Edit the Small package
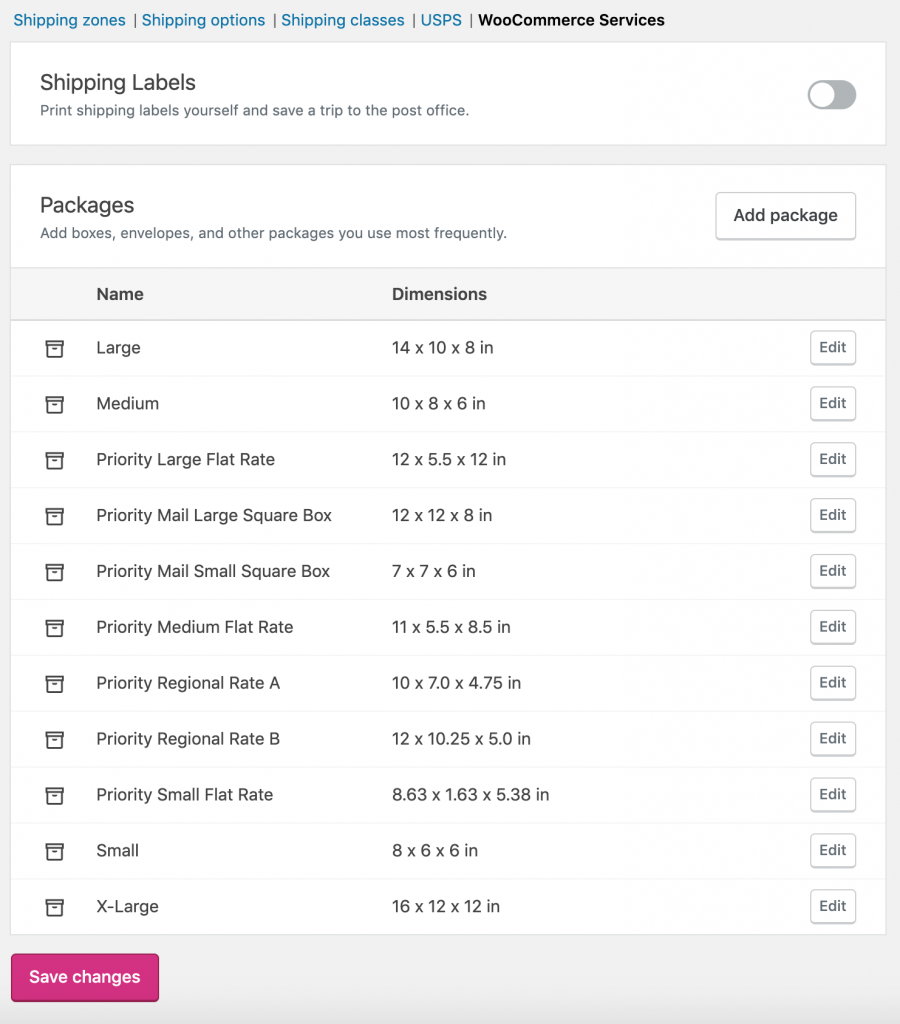900x1024 pixels. [833, 850]
